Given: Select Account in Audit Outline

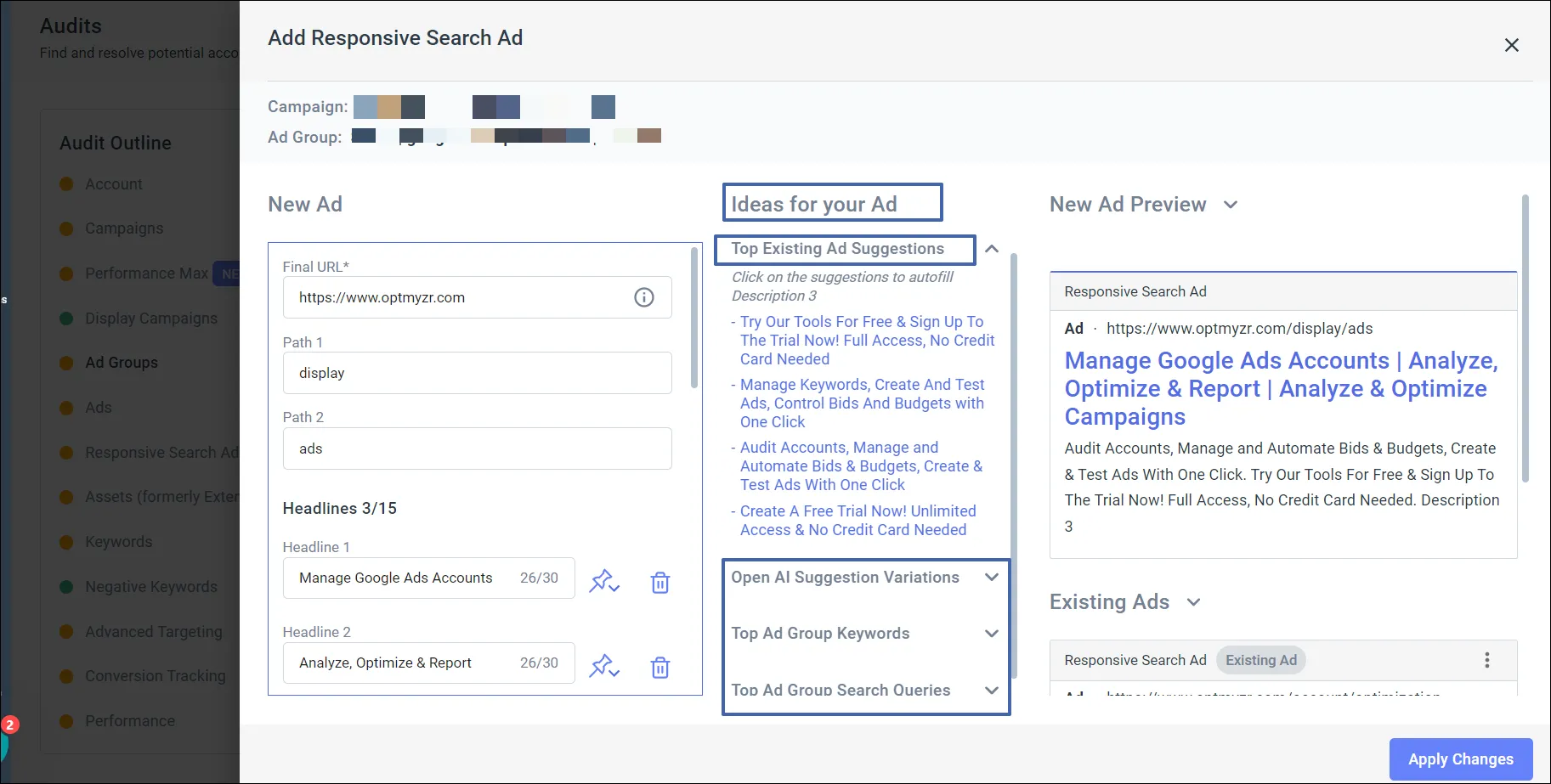Looking at the screenshot, I should [113, 184].
